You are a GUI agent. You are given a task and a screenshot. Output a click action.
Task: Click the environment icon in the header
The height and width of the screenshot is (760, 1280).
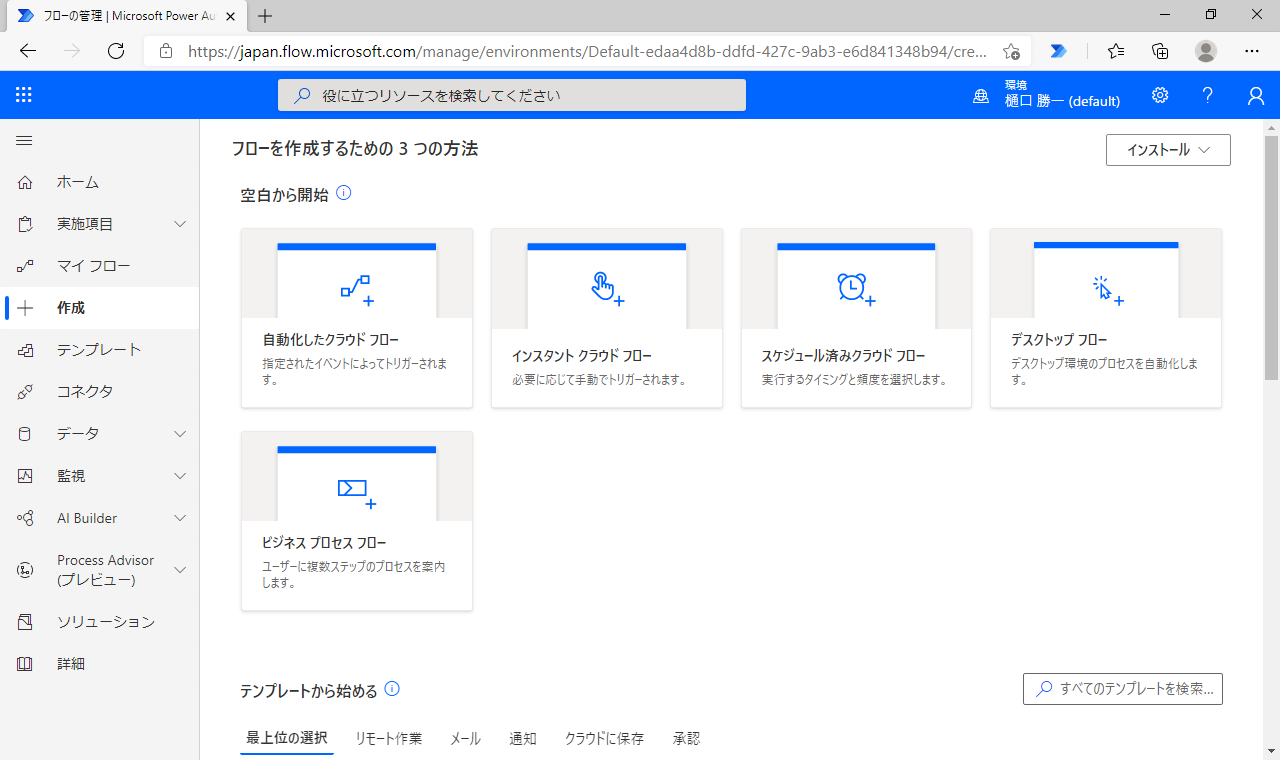point(981,96)
